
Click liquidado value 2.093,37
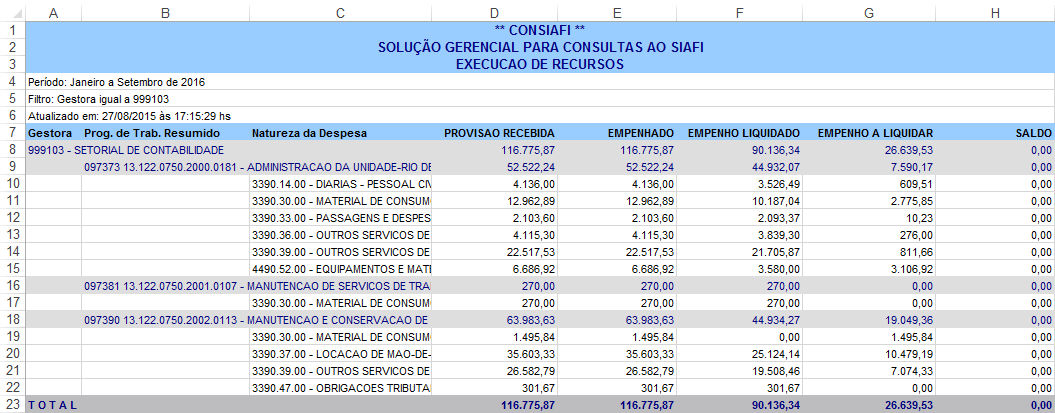(x=739, y=217)
